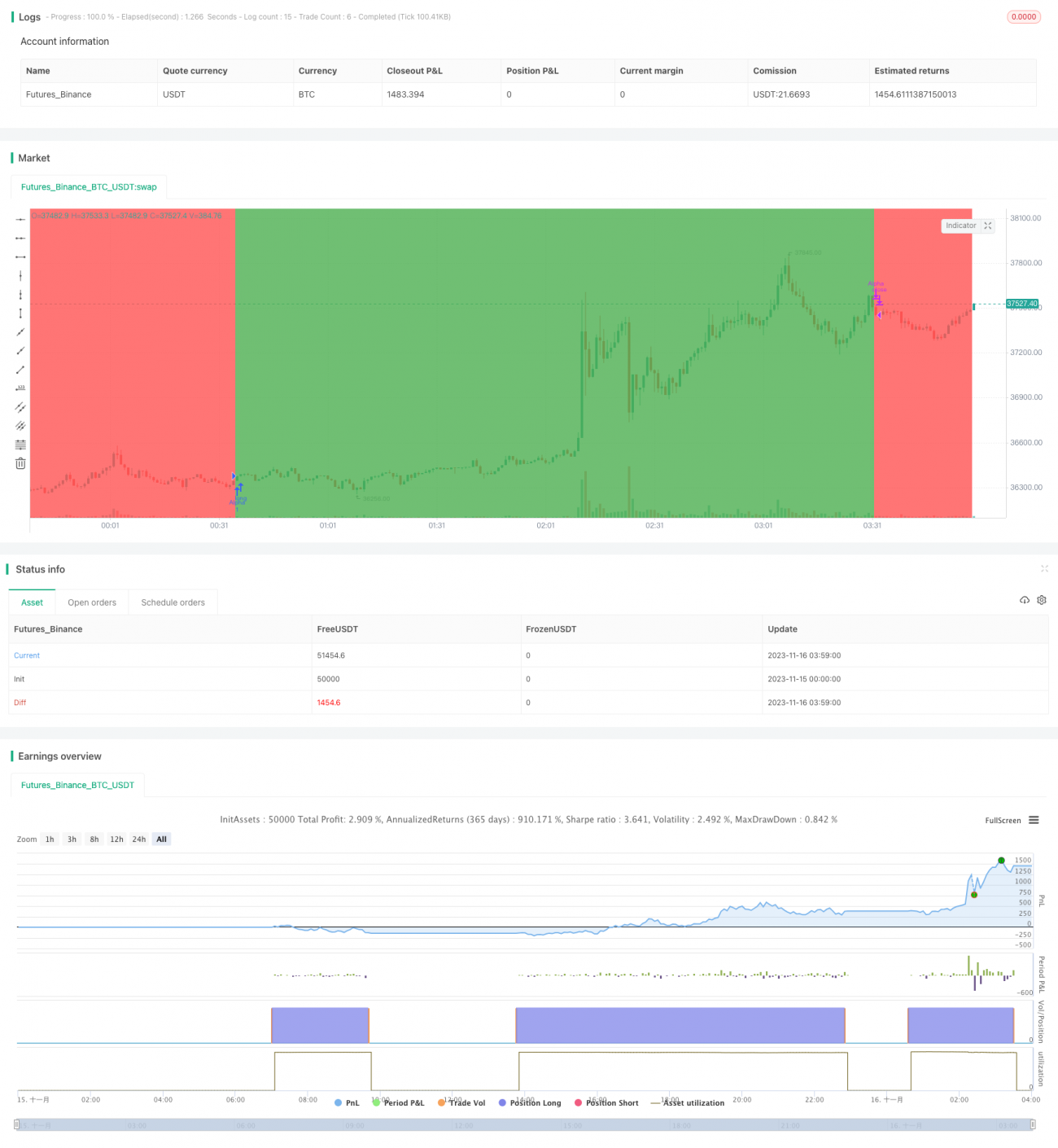Toggle Position Long series in legend
The height and width of the screenshot is (1148, 1058).
(530, 1102)
